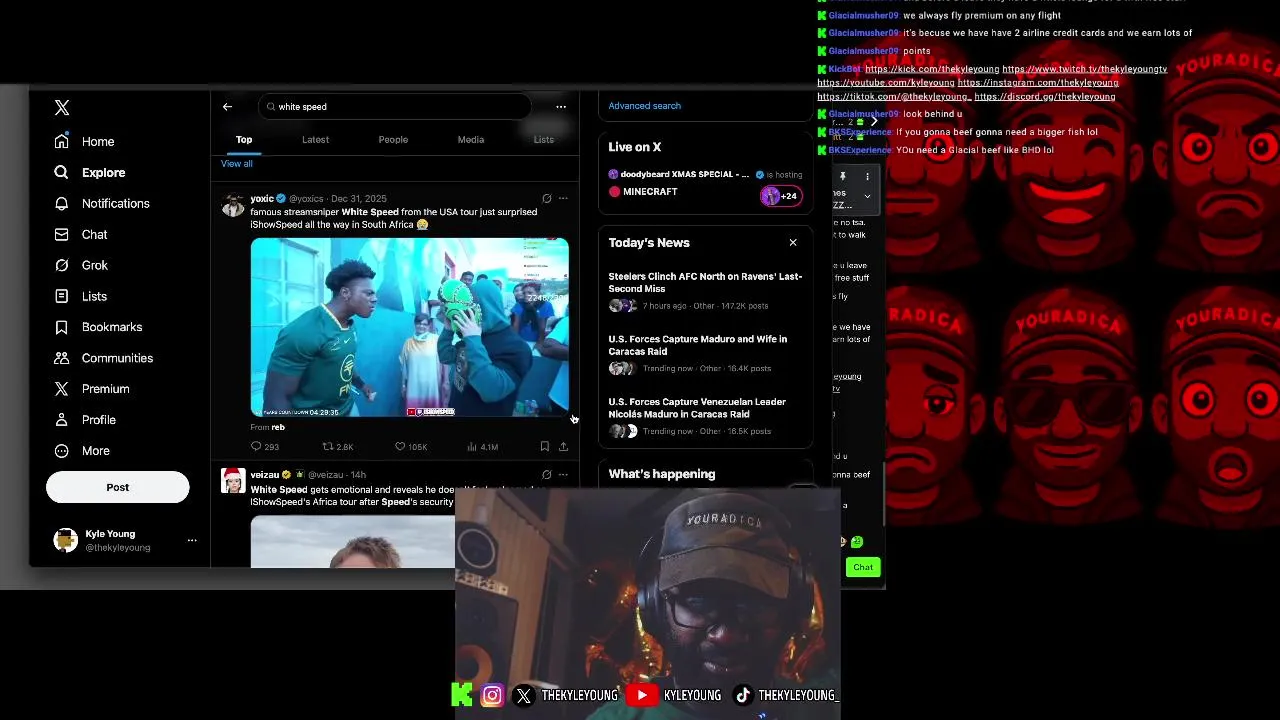Viewport: 1280px width, 720px height.
Task: Click the Kyle Young profile avatar
Action: pos(66,540)
